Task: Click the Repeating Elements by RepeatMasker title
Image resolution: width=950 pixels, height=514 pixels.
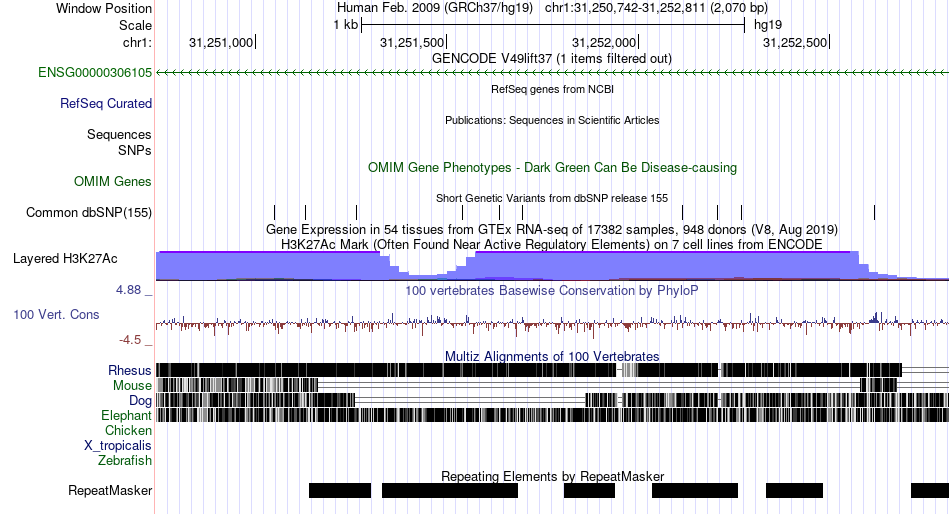Action: [x=552, y=476]
